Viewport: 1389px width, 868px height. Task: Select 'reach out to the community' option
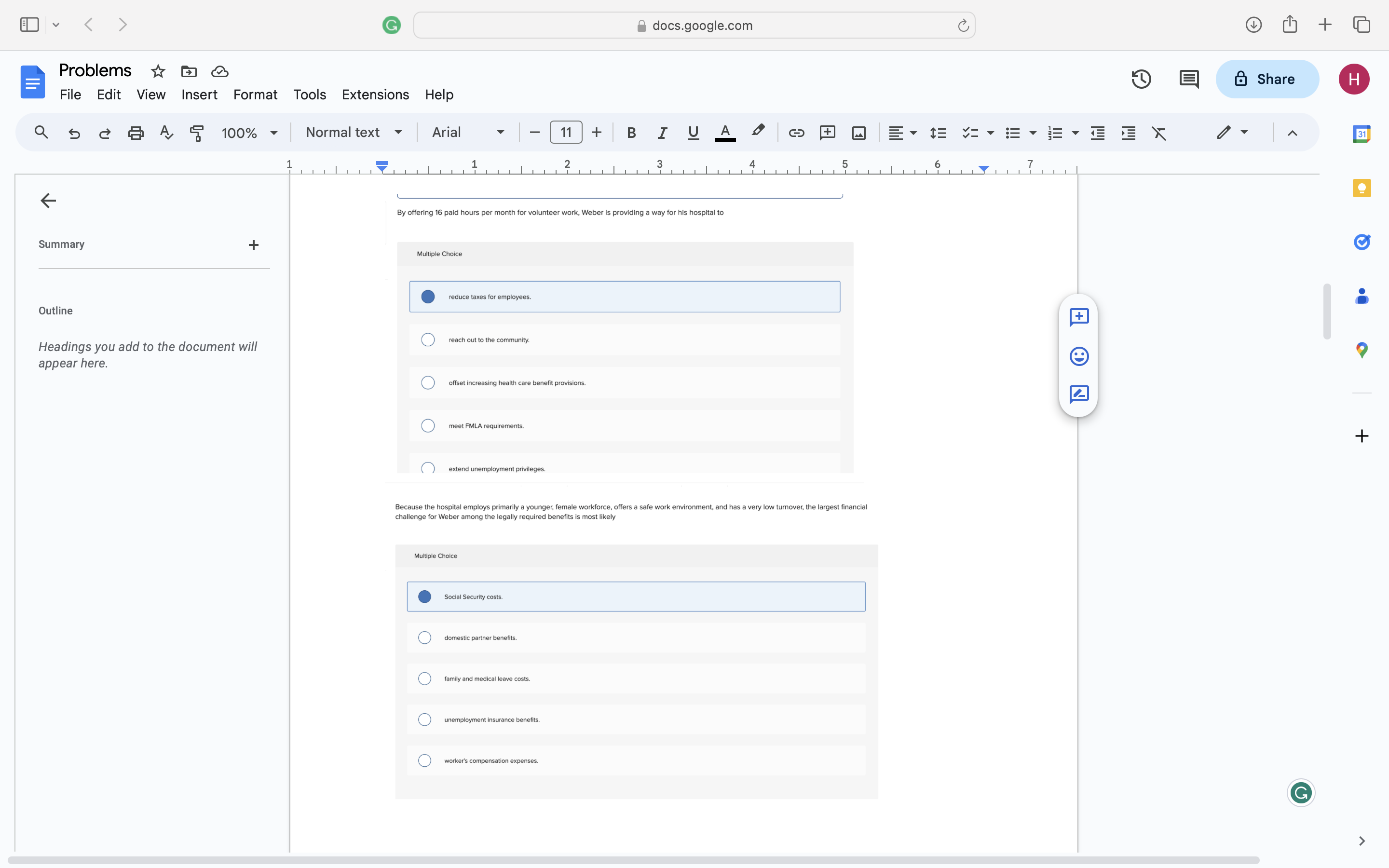428,340
